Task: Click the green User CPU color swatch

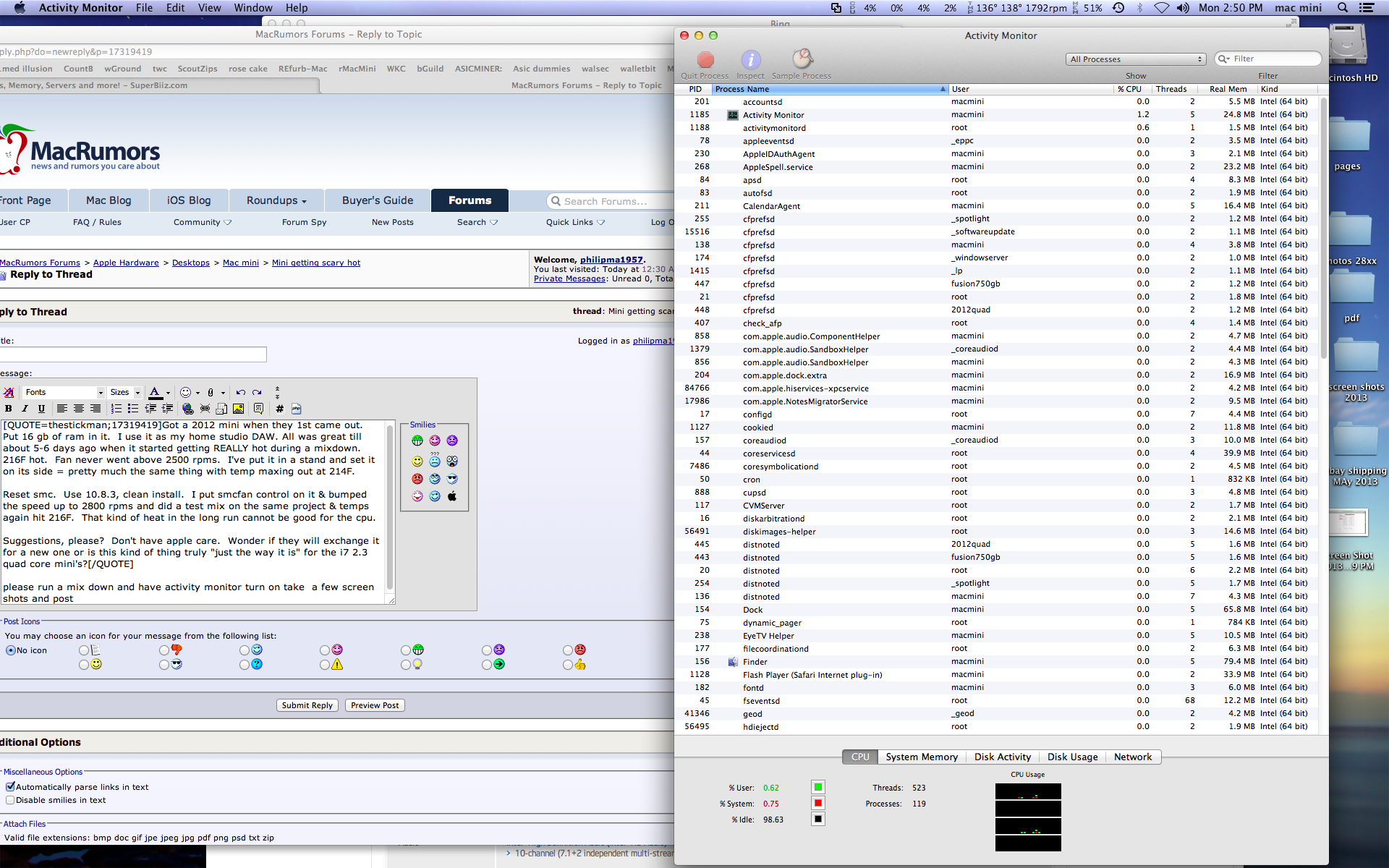Action: pos(818,788)
